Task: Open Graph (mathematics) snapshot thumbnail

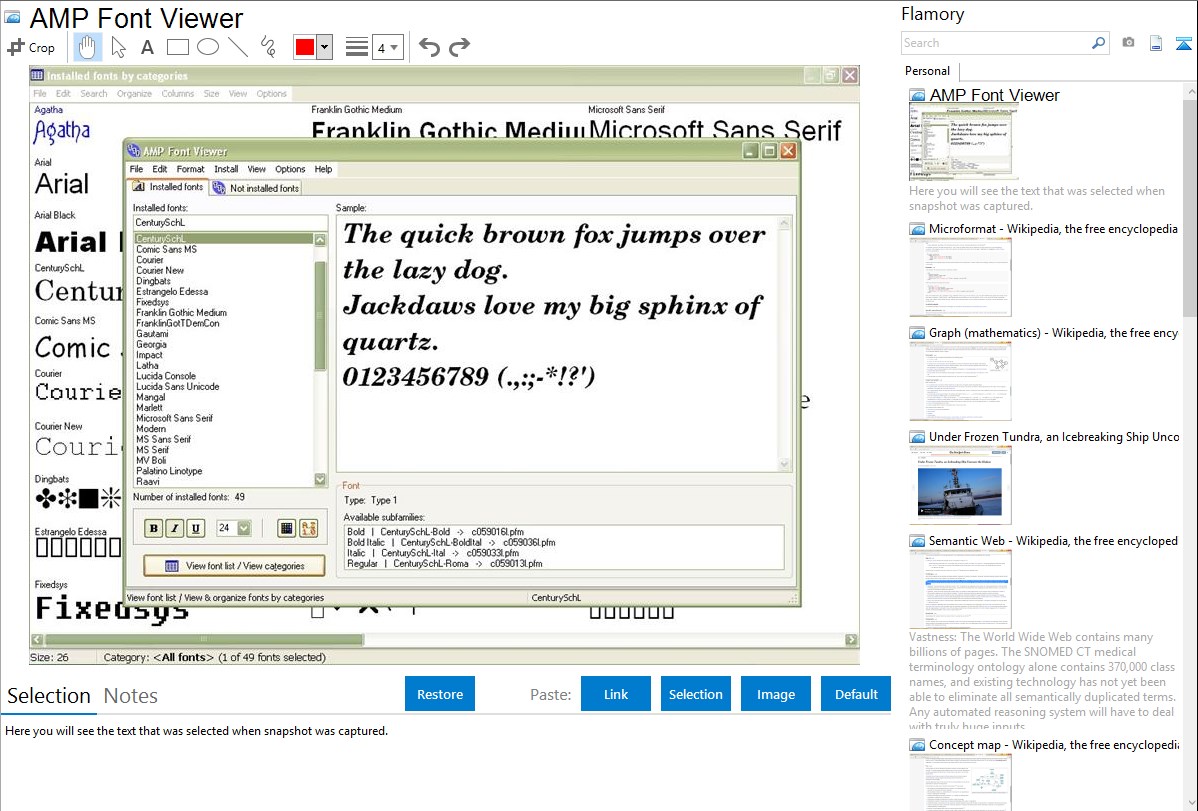Action: [960, 381]
